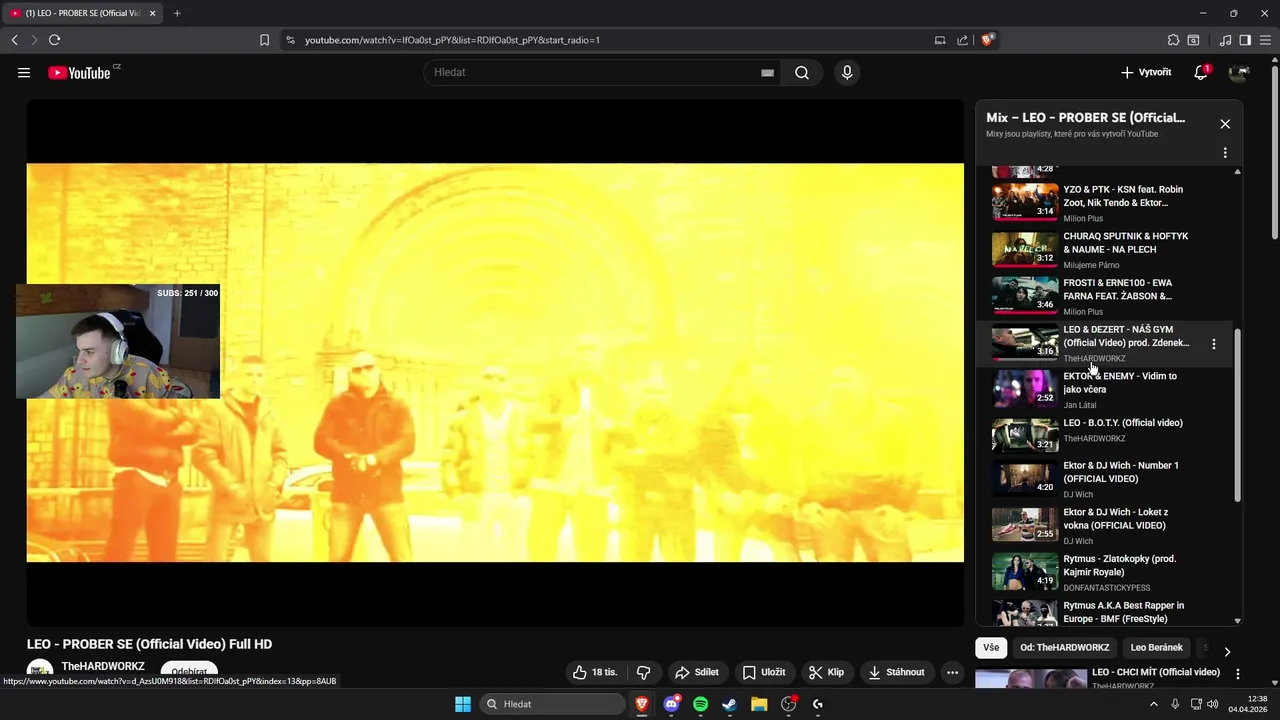The width and height of the screenshot is (1280, 720).
Task: Show more filter chips with right chevron
Action: click(x=1227, y=651)
